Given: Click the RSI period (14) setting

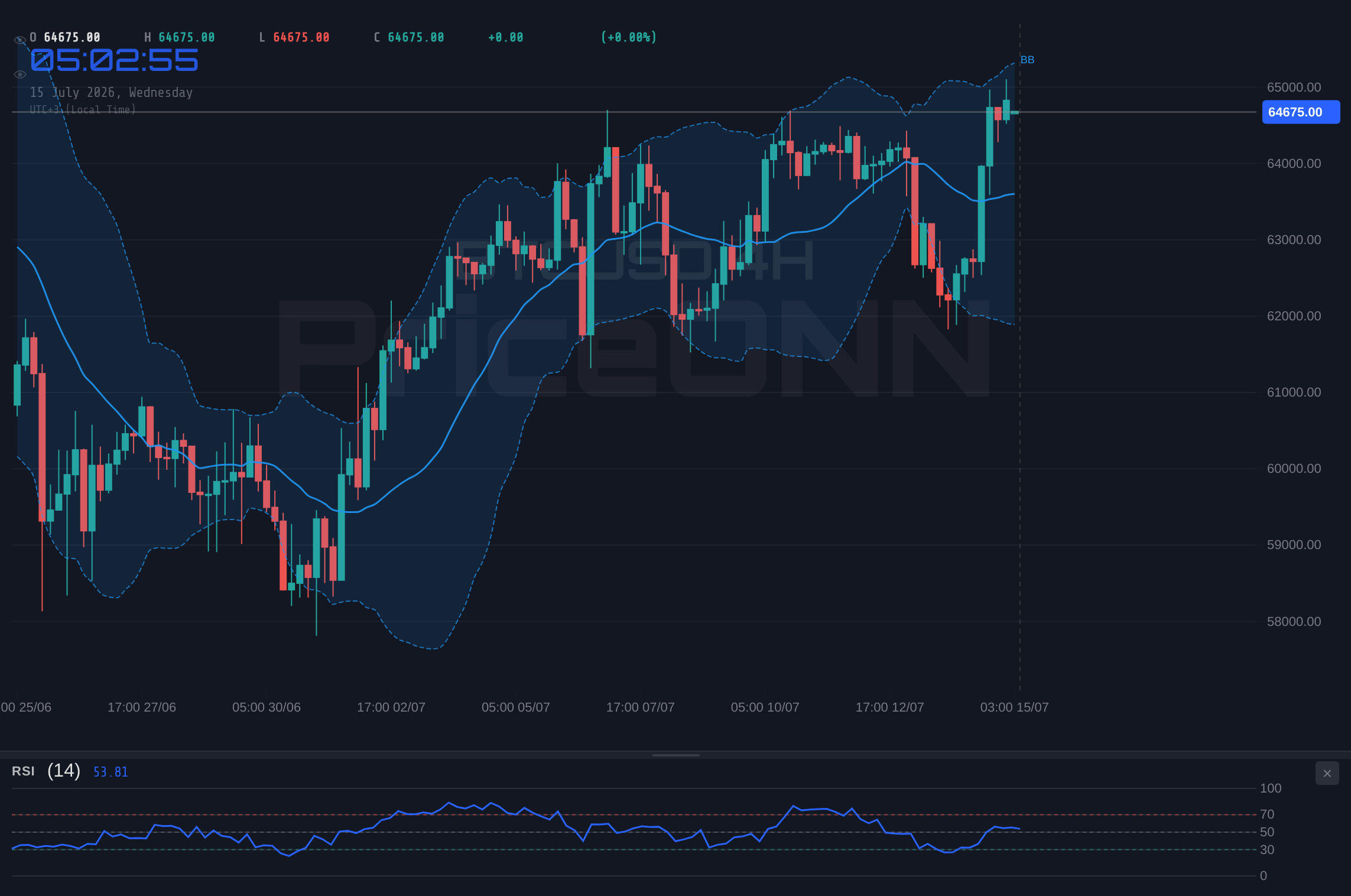Looking at the screenshot, I should point(64,771).
